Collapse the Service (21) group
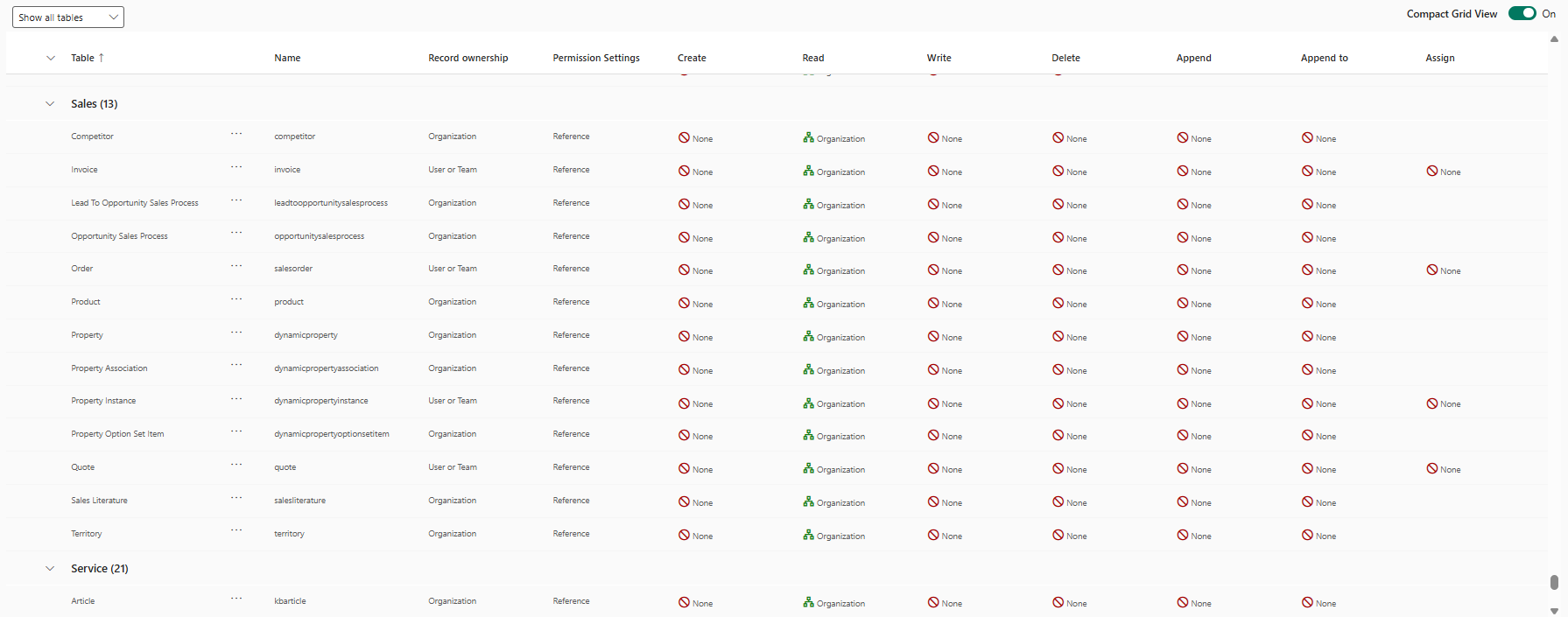This screenshot has width=1568, height=617. tap(50, 568)
